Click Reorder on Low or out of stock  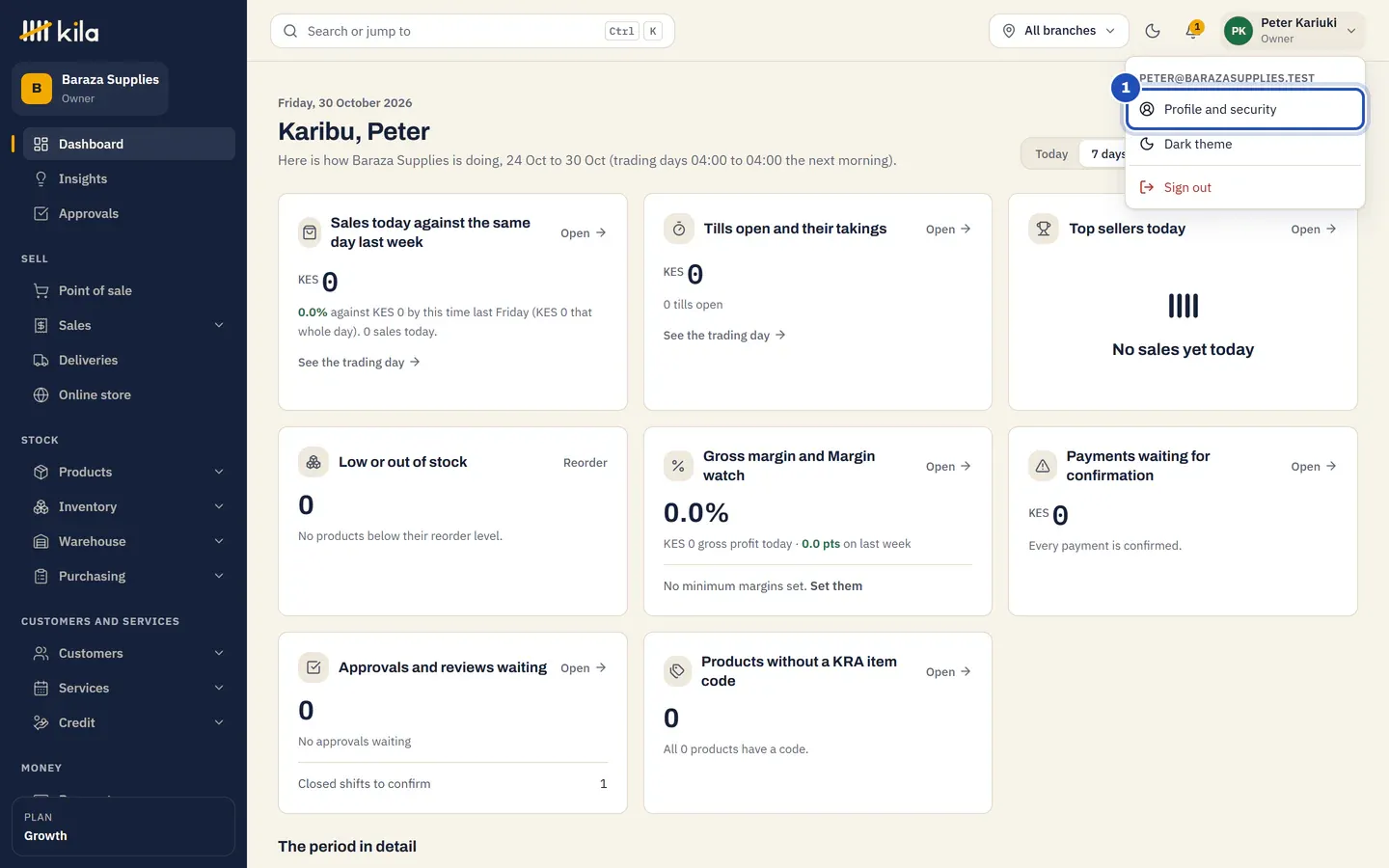coord(585,463)
